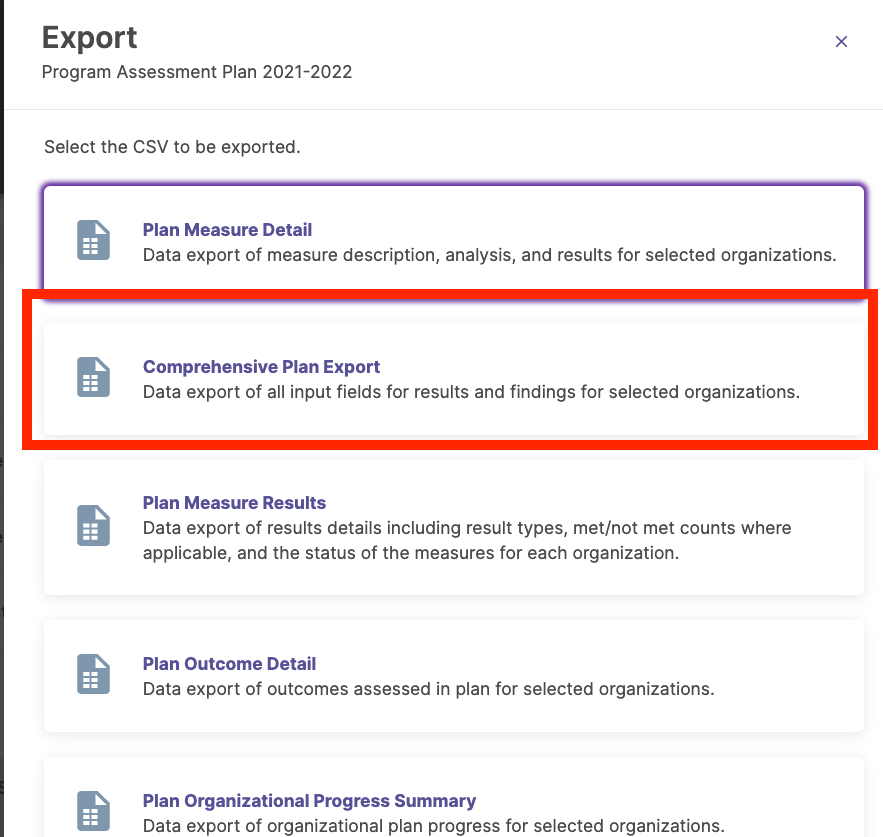Select Plan Organizational Progress Summary title

(309, 801)
